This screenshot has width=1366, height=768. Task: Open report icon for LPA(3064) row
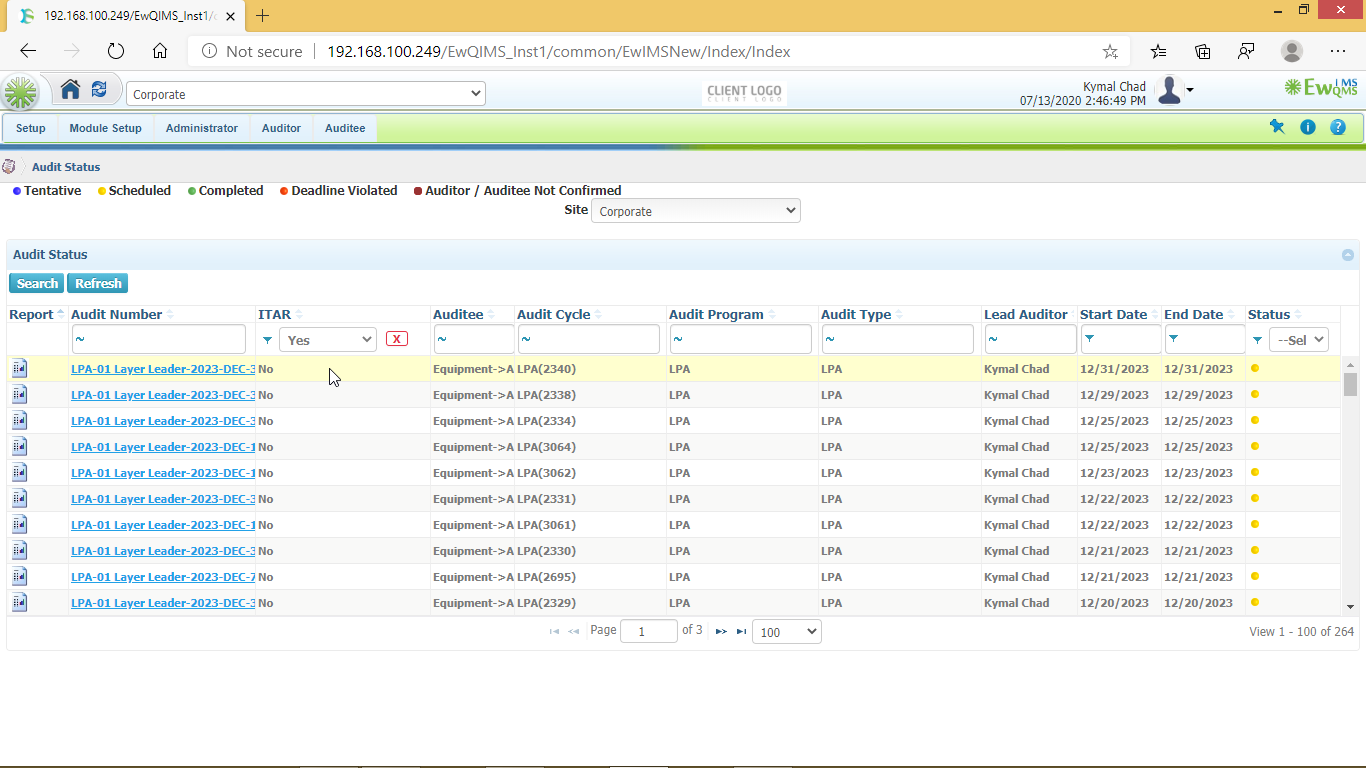pyautogui.click(x=20, y=447)
